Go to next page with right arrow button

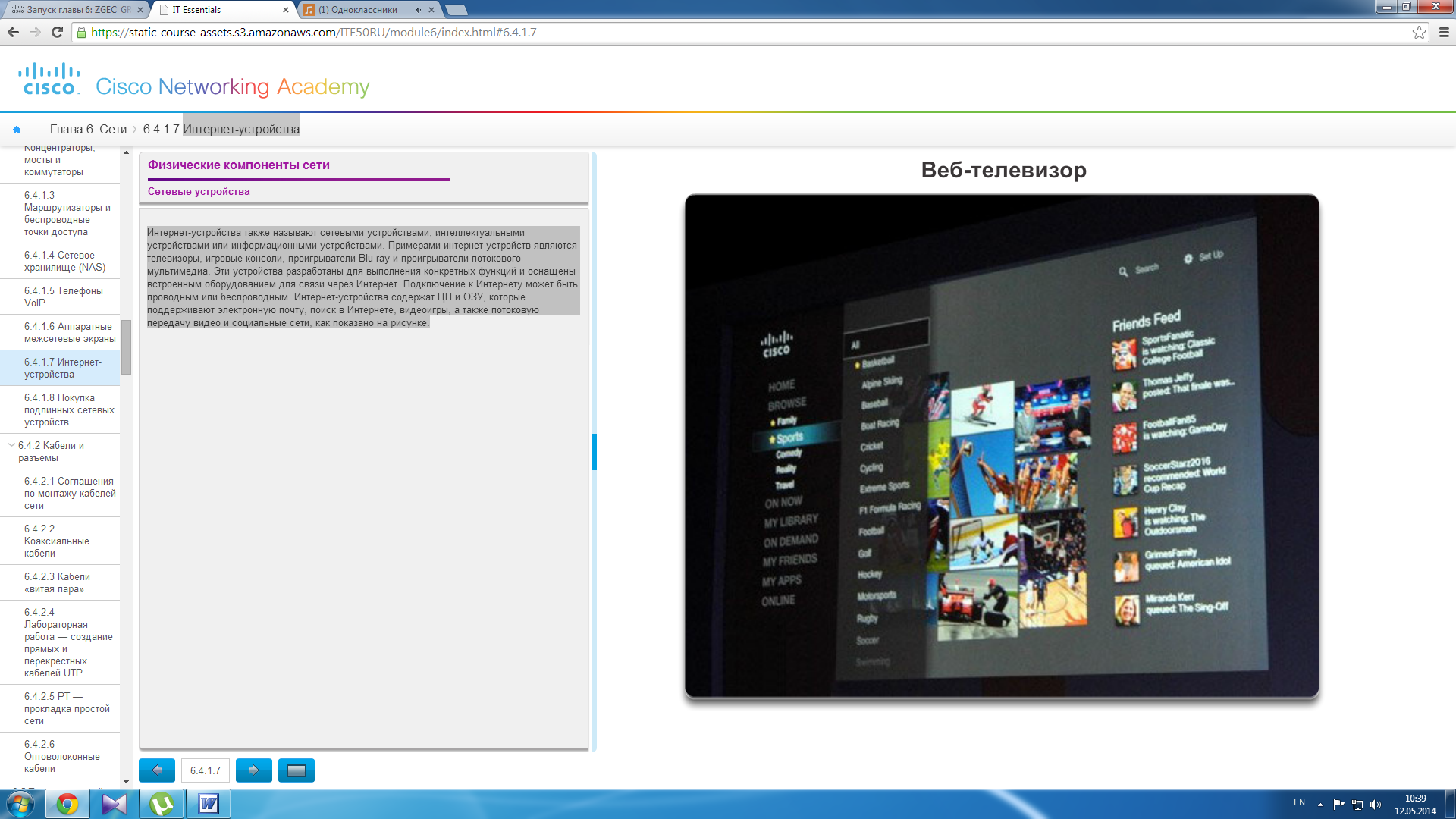254,770
